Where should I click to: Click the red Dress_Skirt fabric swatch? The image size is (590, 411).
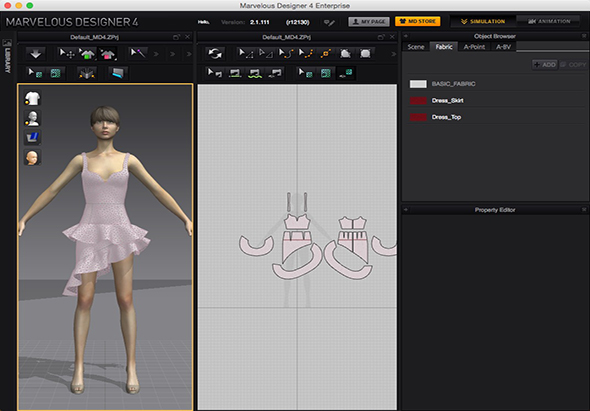[x=418, y=100]
